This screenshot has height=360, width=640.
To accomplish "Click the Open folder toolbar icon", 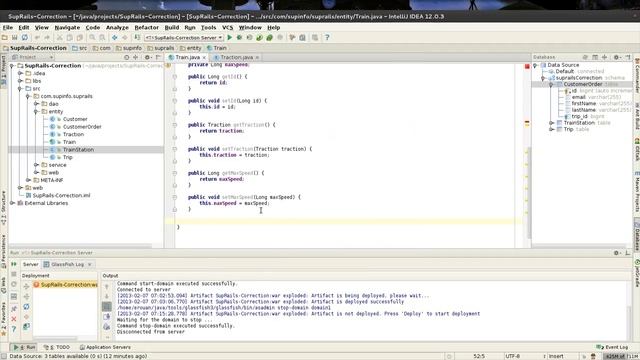I will coord(4,38).
